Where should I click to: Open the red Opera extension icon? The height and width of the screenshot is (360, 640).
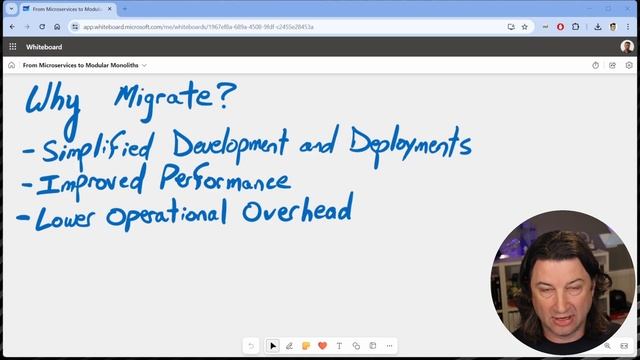(x=560, y=27)
